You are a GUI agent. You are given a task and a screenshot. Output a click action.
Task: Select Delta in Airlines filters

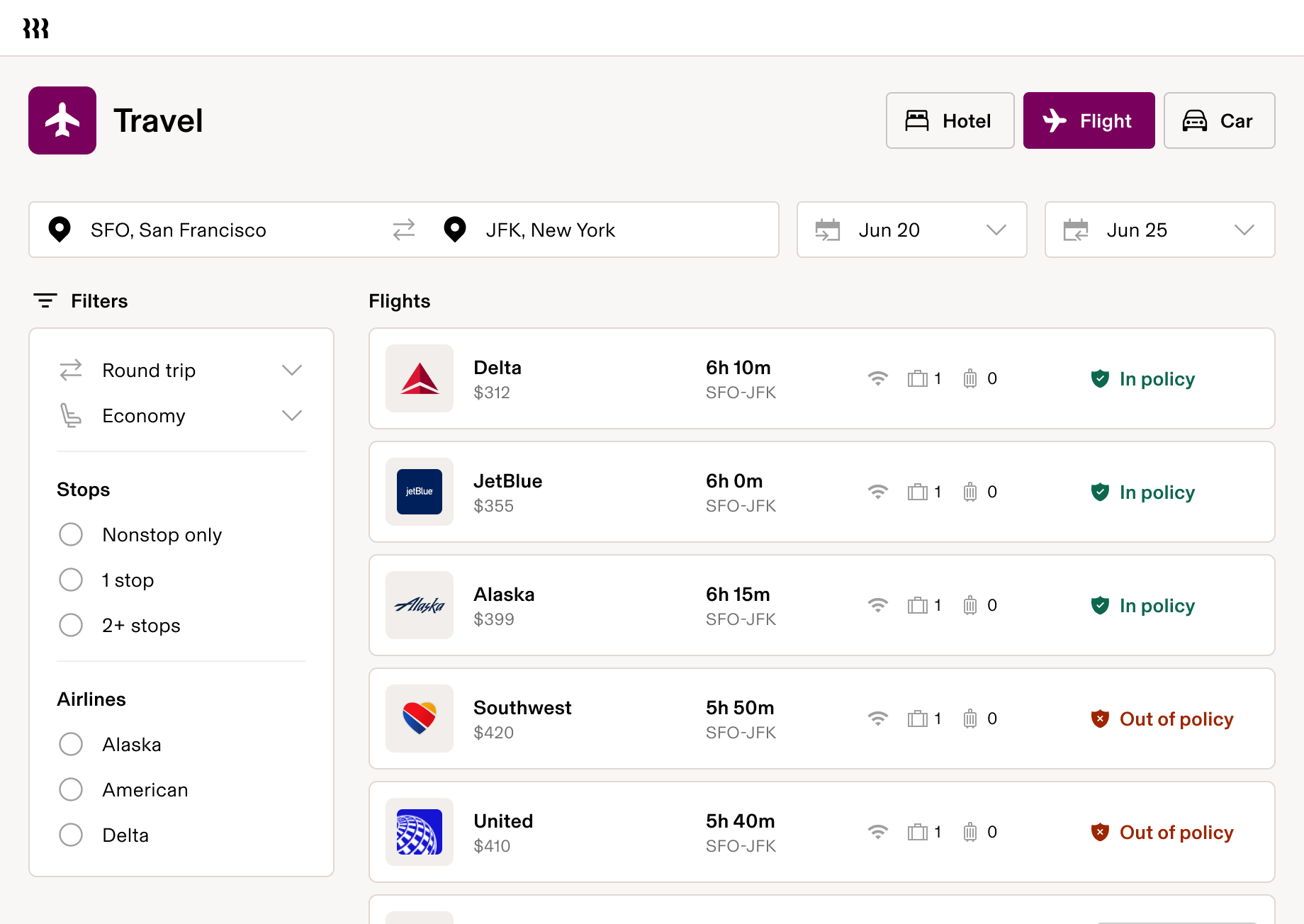point(71,835)
